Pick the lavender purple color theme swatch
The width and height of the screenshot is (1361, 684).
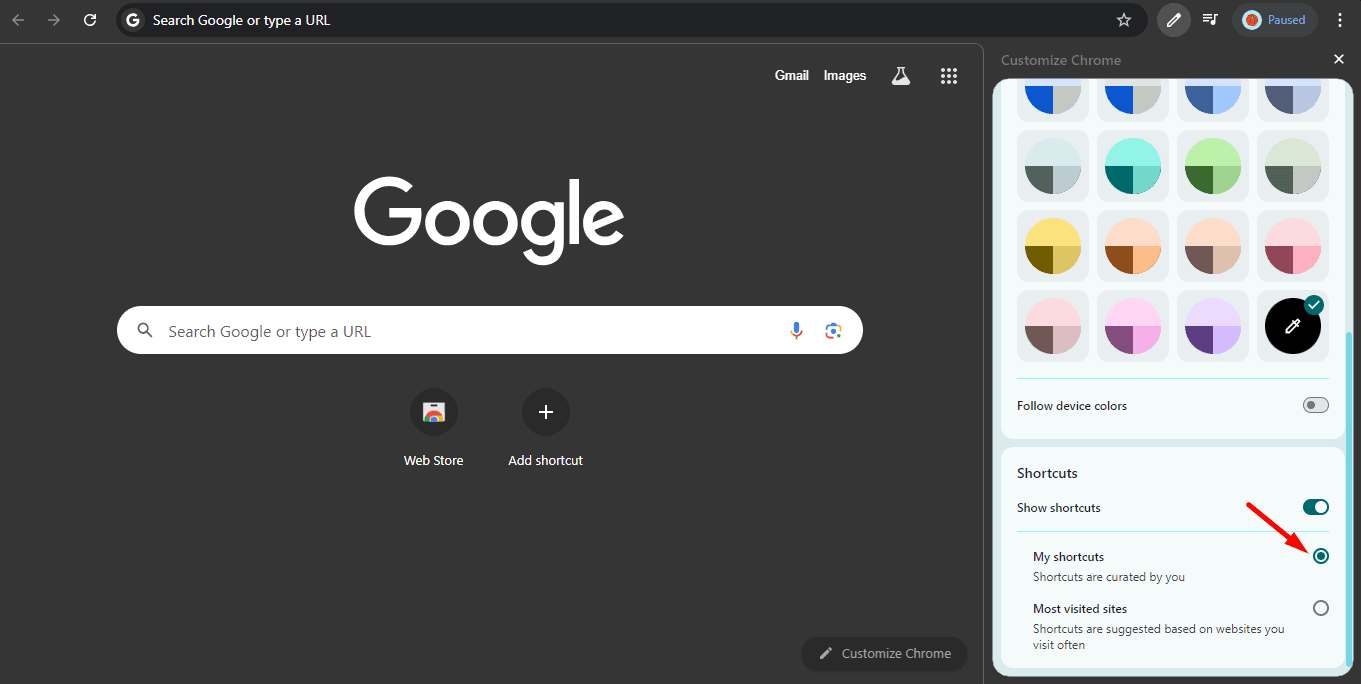coord(1213,326)
